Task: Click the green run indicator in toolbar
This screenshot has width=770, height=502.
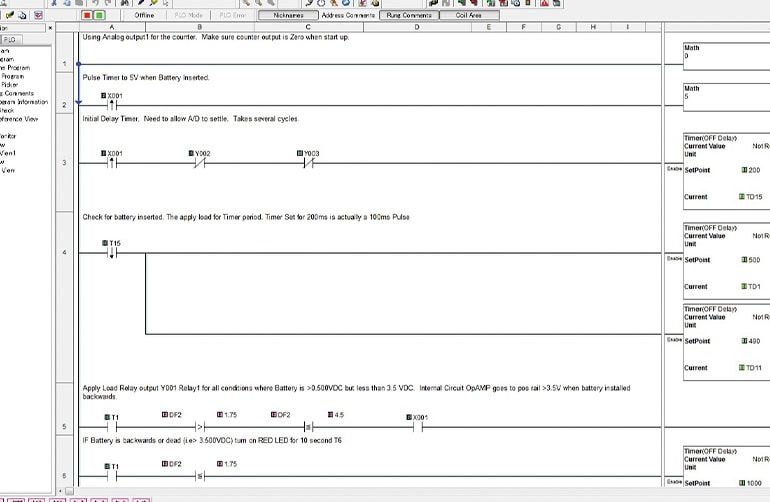Action: pos(99,15)
